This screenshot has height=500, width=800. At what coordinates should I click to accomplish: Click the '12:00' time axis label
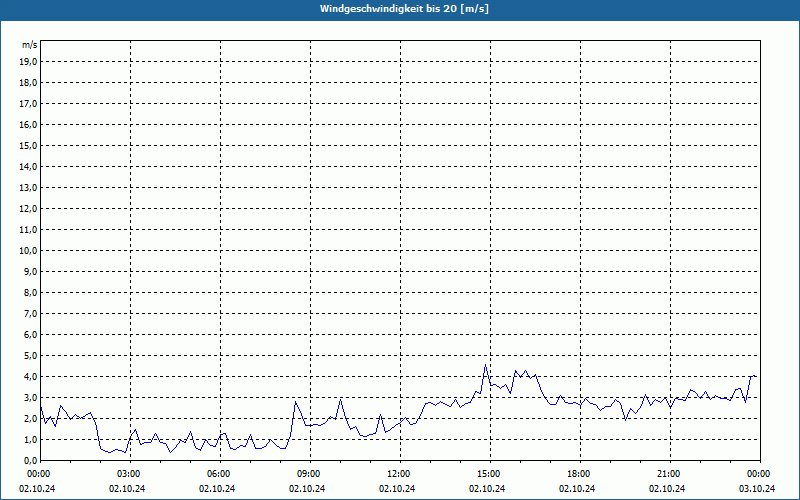[400, 474]
